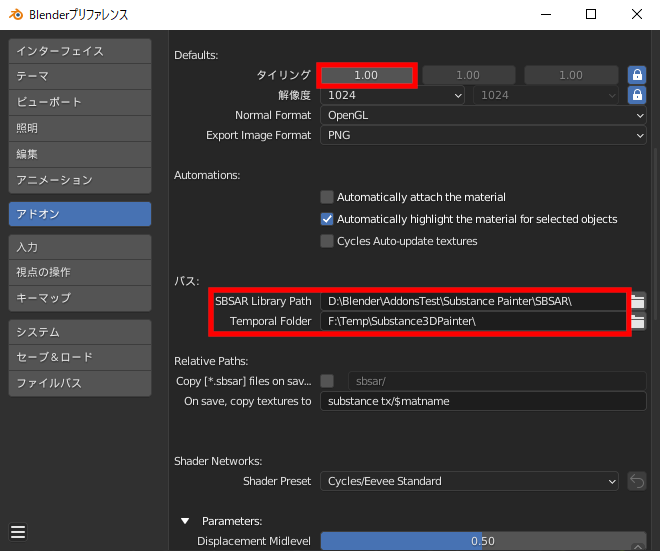Open the 視点の操作 preferences tab
Screen dimensions: 660x551
[x=80, y=273]
